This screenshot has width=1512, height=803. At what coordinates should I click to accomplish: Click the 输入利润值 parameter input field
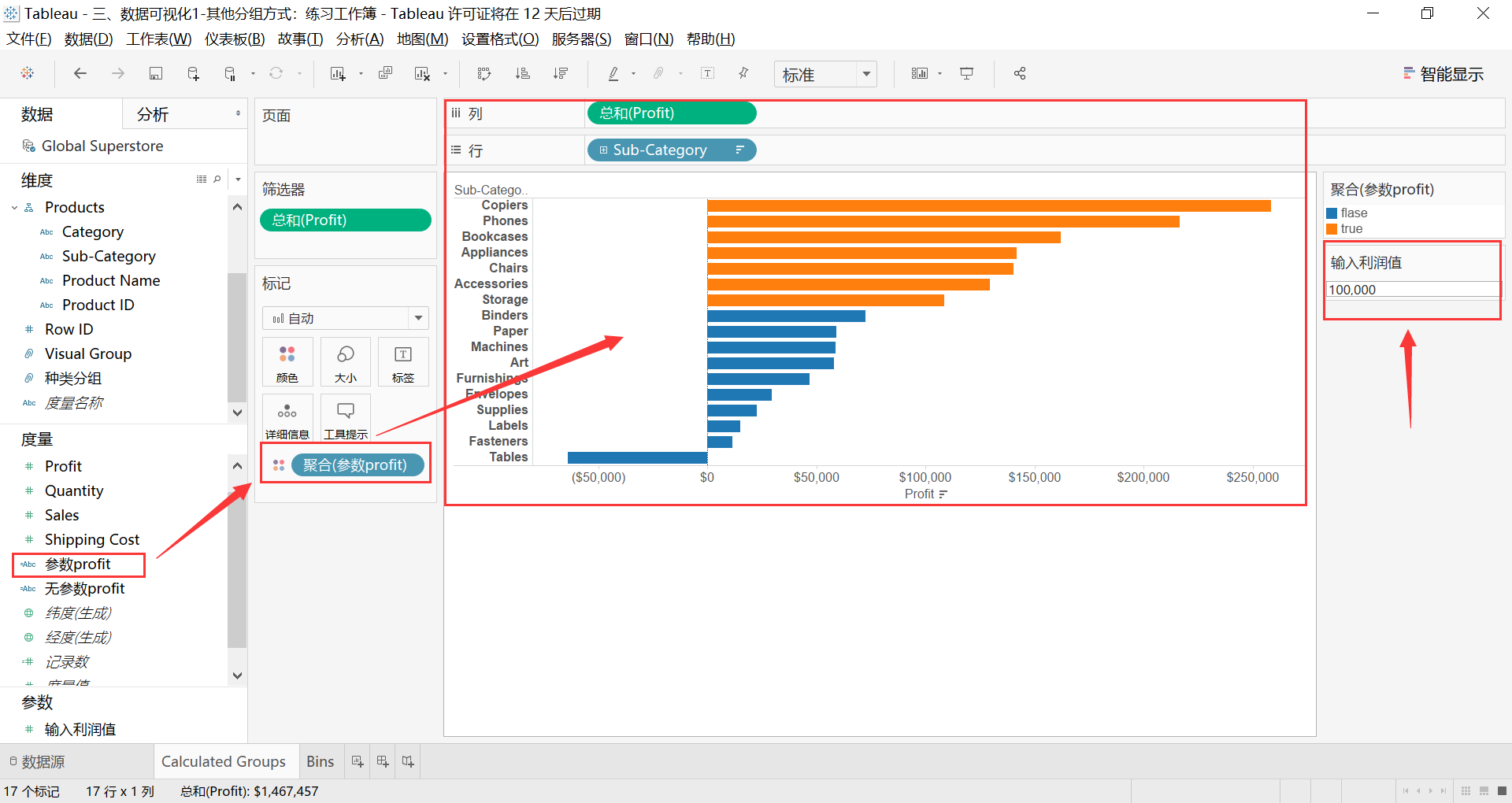click(1412, 290)
